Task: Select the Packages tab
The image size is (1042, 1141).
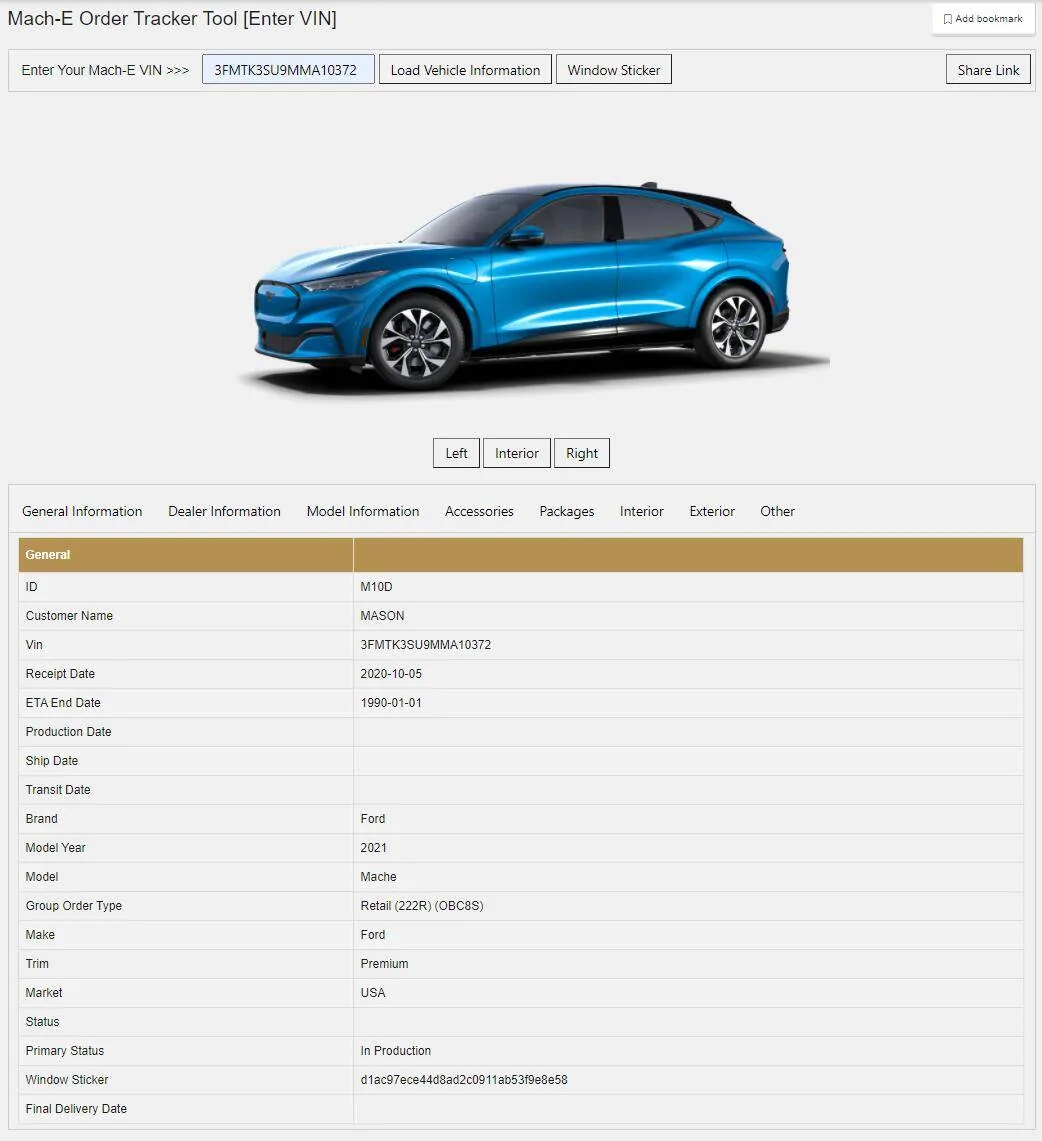Action: [x=567, y=512]
